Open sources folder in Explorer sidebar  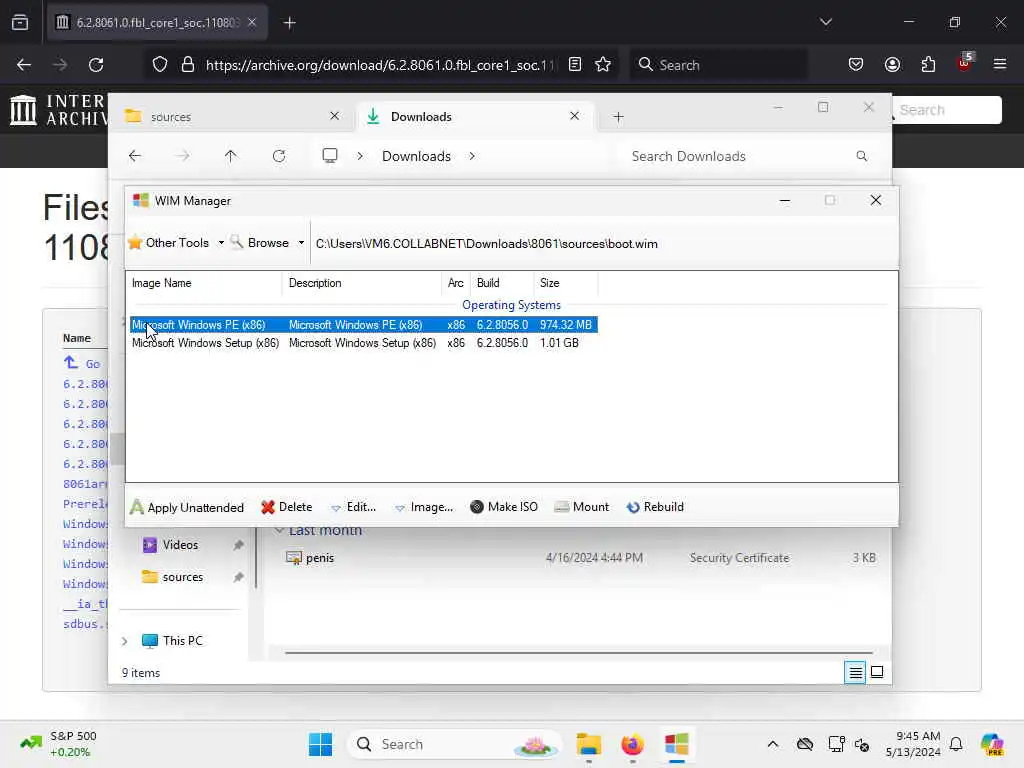point(182,577)
